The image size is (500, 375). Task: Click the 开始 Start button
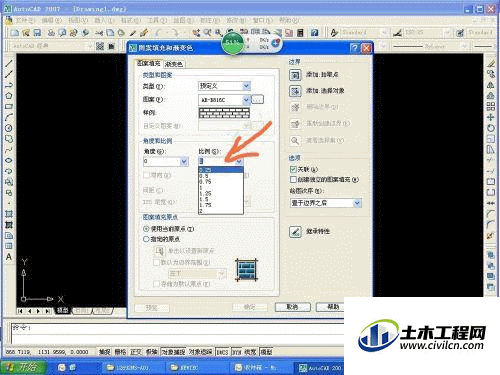[23, 367]
